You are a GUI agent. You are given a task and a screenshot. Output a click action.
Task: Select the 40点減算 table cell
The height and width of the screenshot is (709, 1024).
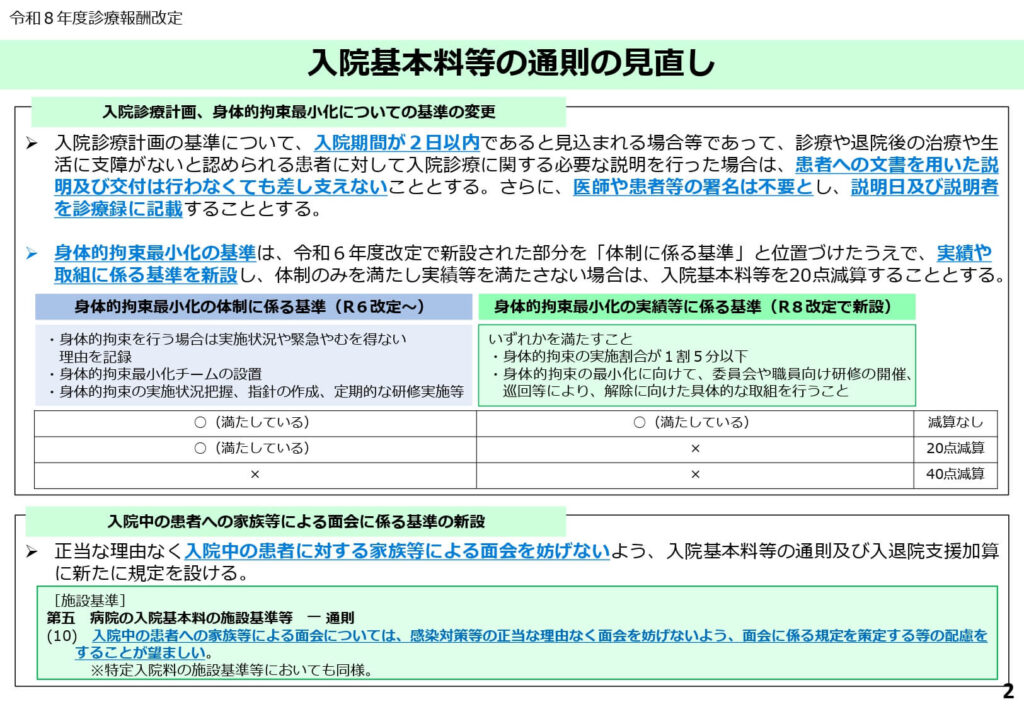click(955, 474)
